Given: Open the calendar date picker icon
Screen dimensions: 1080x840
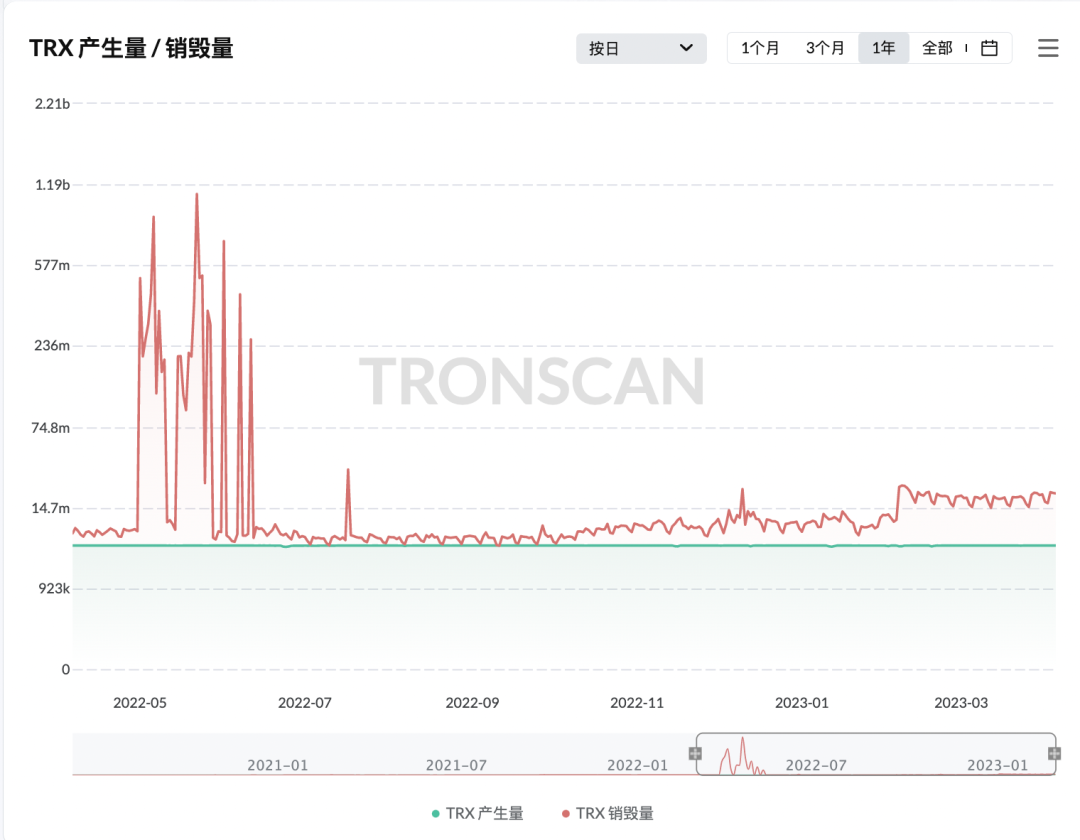Looking at the screenshot, I should (x=989, y=48).
